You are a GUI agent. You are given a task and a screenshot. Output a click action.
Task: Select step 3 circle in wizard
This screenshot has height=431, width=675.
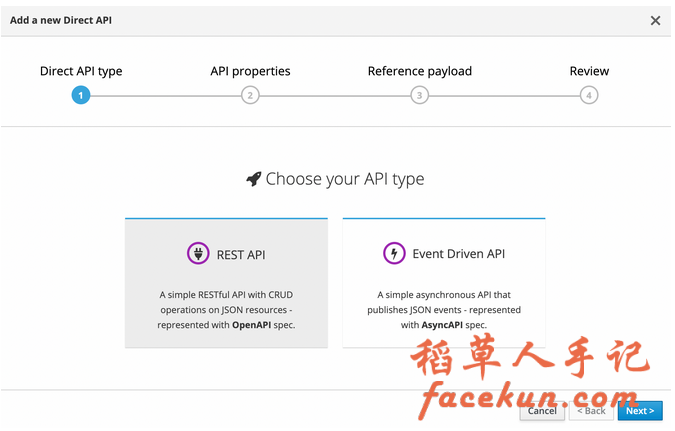tap(419, 95)
